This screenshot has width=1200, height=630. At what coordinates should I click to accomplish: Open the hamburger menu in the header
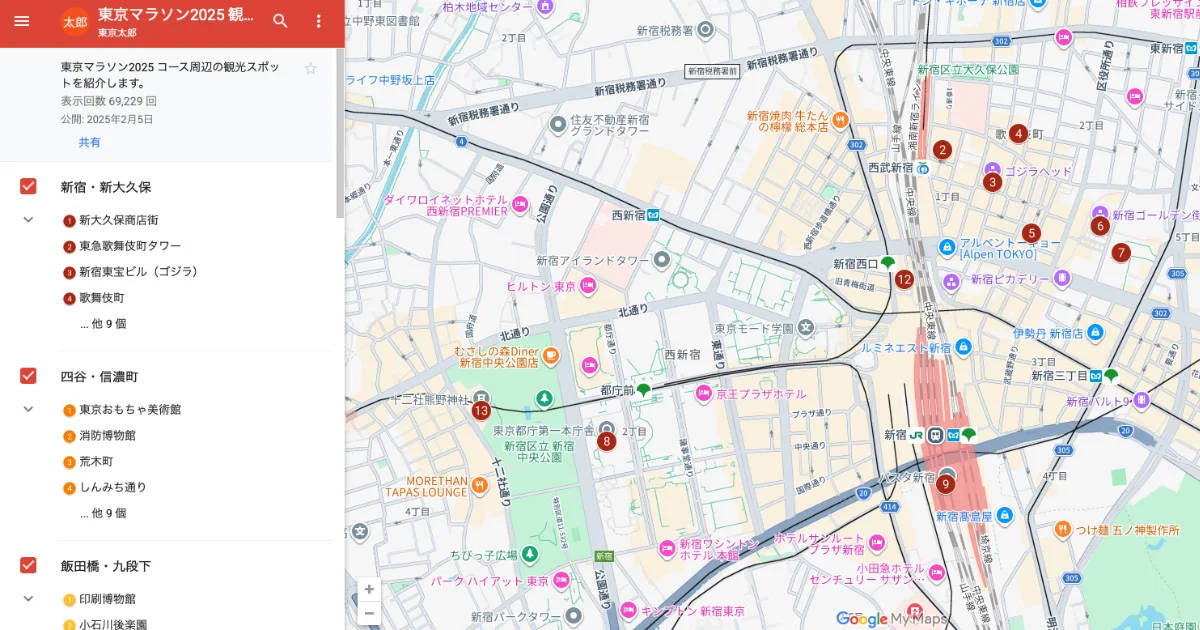click(x=22, y=21)
